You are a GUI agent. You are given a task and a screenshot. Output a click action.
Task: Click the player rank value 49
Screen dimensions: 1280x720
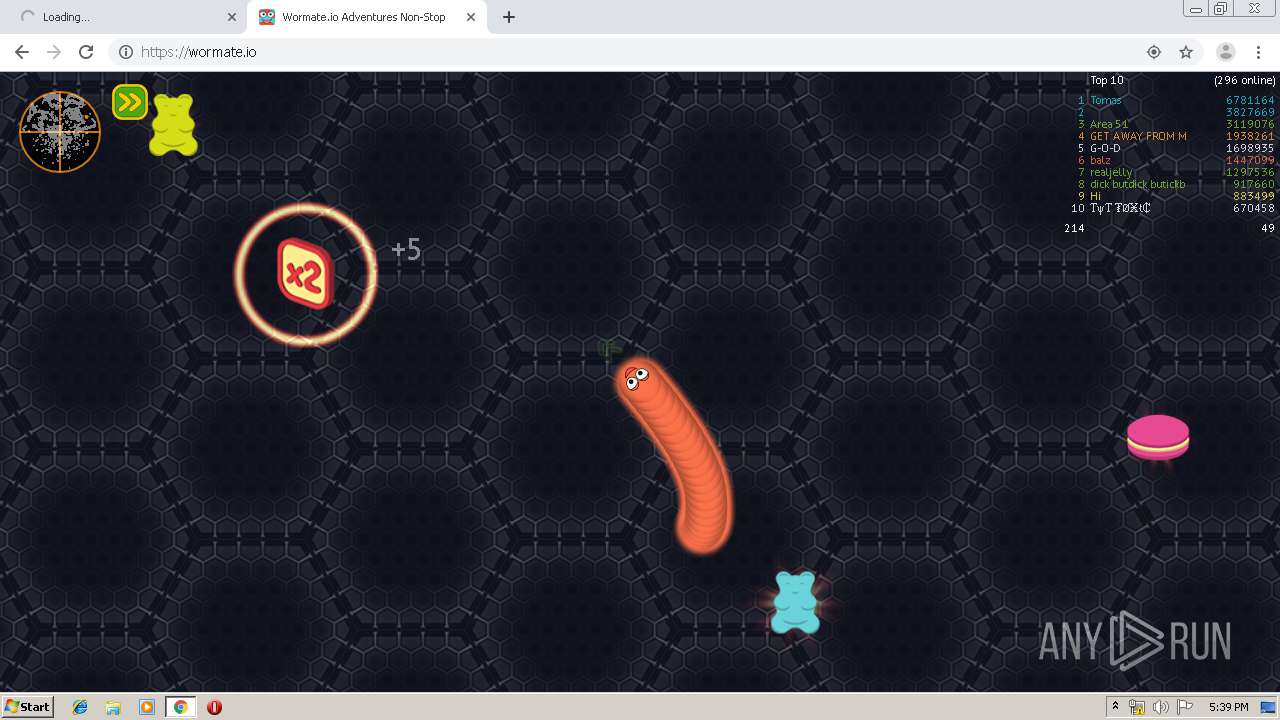tap(1268, 228)
